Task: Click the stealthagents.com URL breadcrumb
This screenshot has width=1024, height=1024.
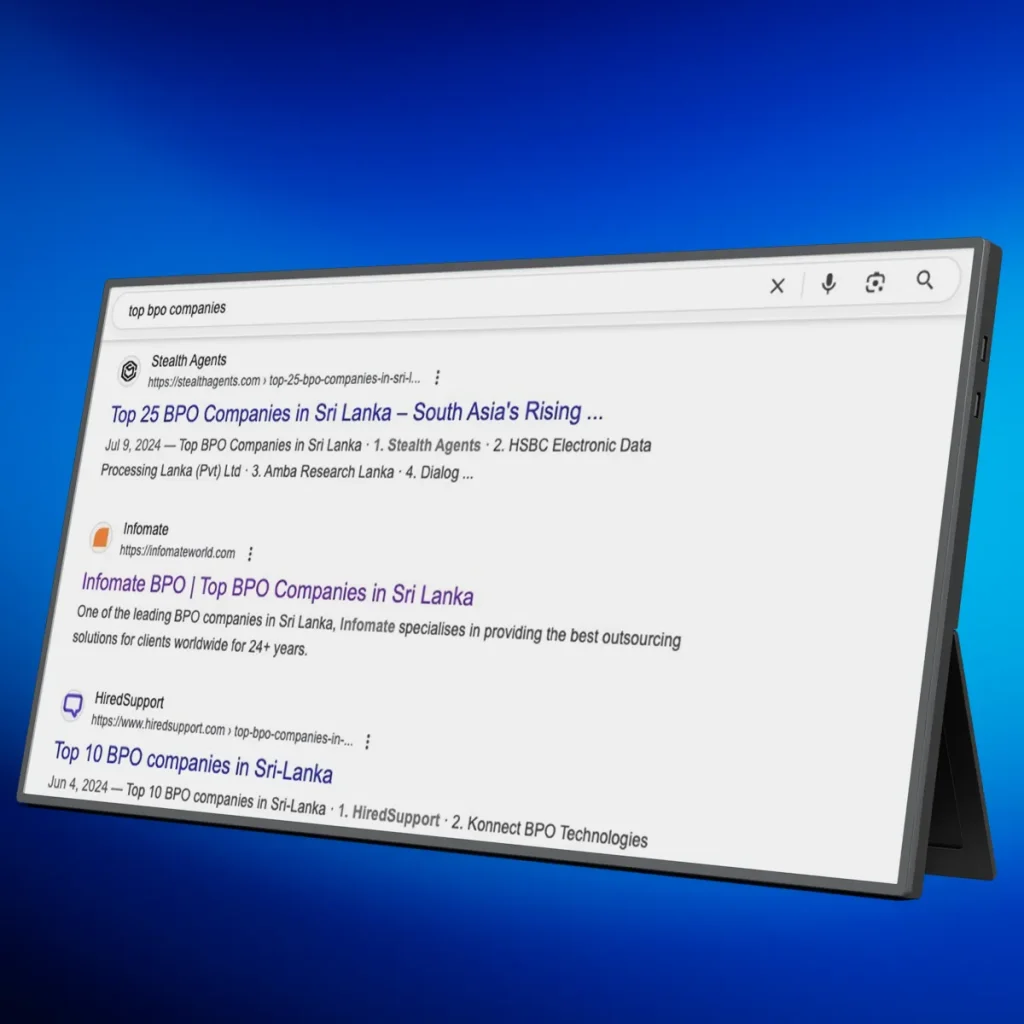Action: coord(284,381)
